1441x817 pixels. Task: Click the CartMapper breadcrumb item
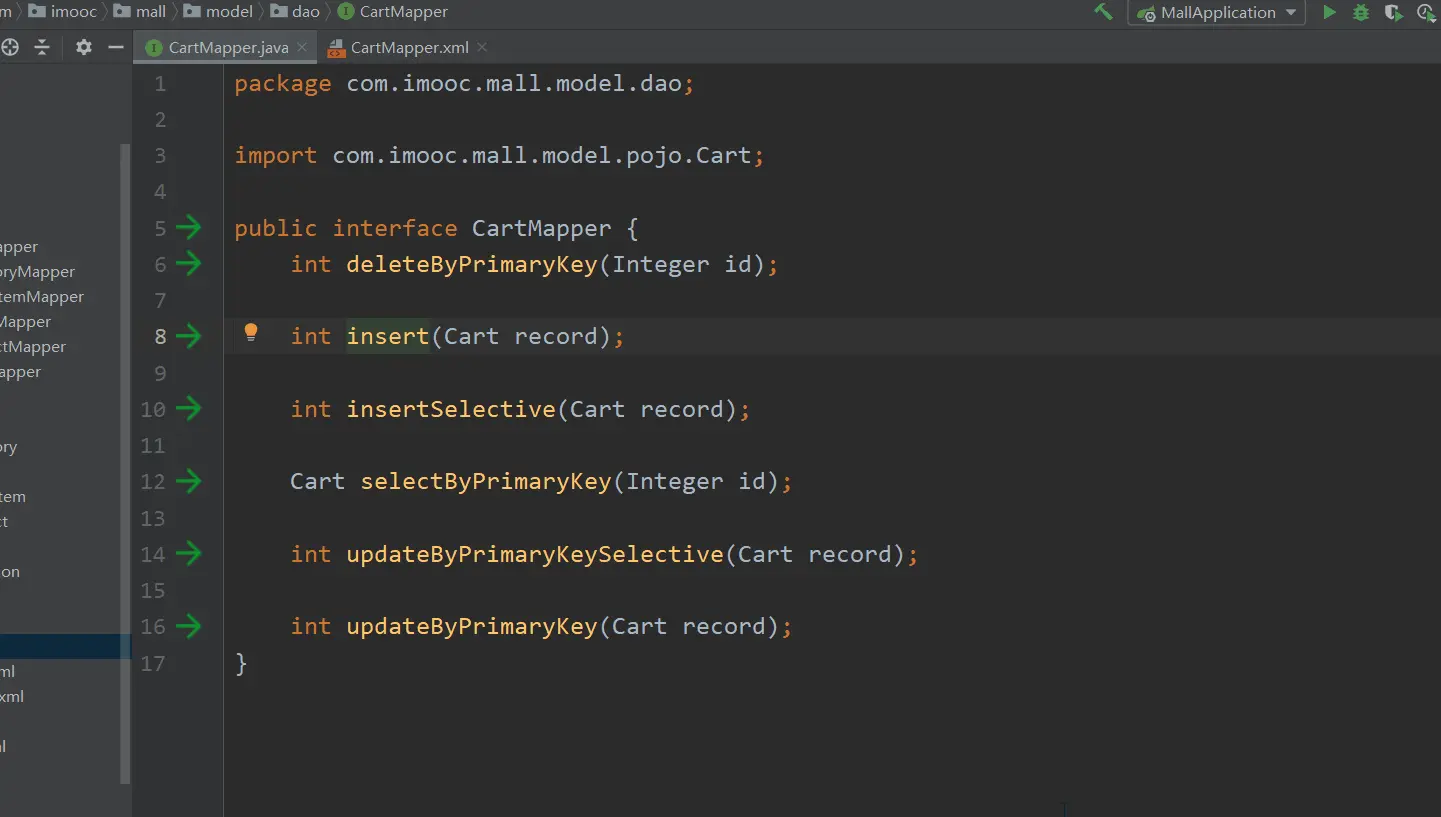click(393, 12)
